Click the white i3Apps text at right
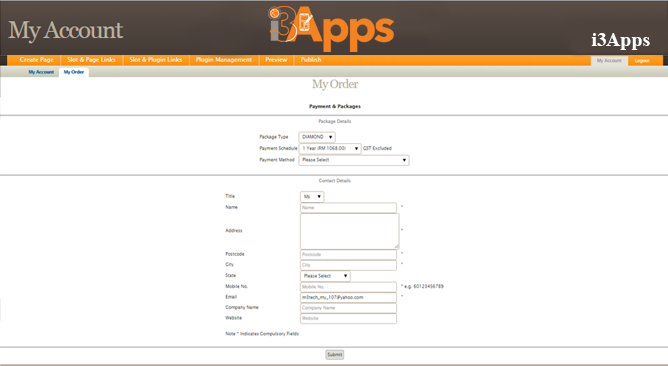 [x=620, y=40]
